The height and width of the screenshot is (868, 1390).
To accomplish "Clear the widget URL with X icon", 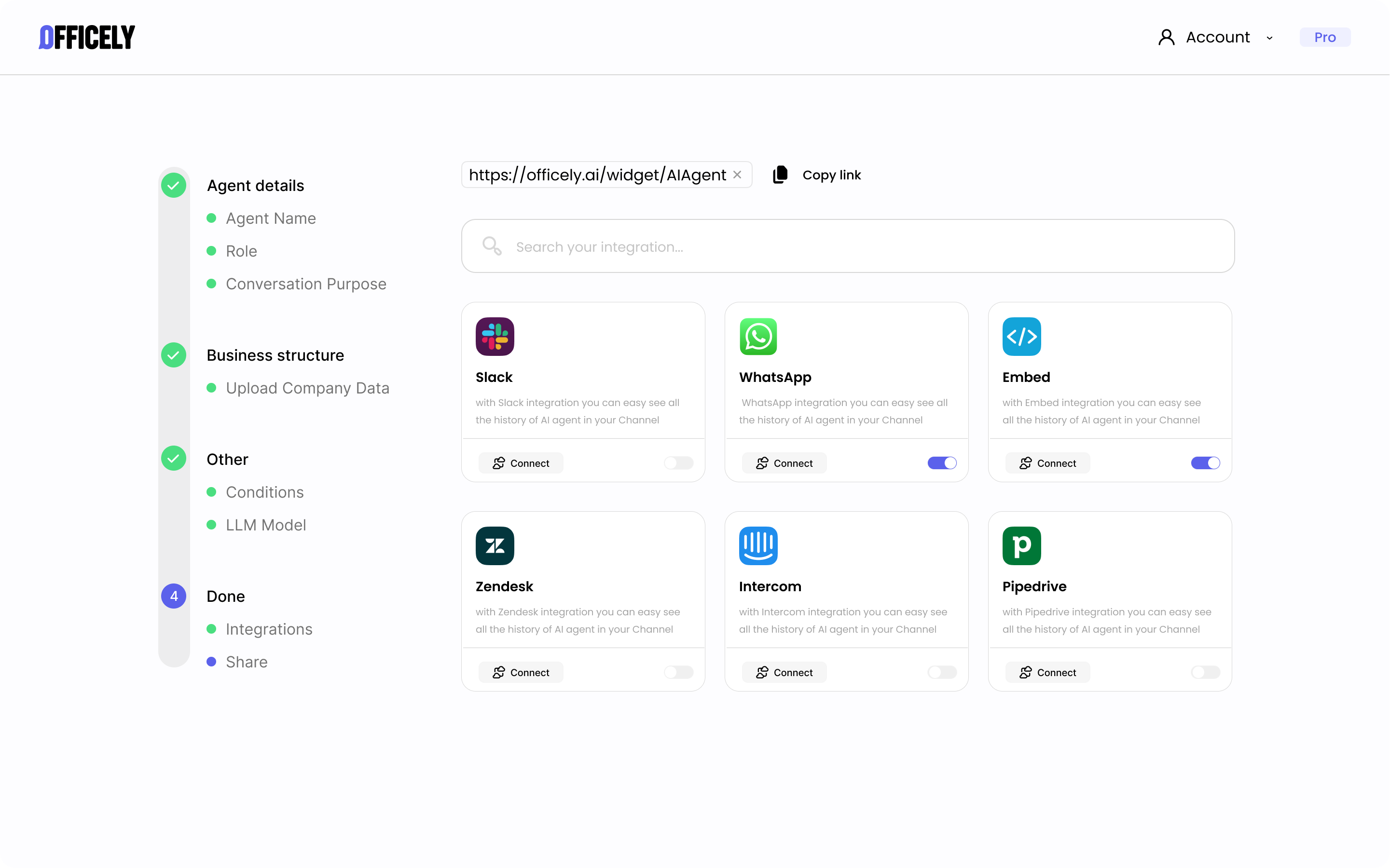I will point(737,175).
